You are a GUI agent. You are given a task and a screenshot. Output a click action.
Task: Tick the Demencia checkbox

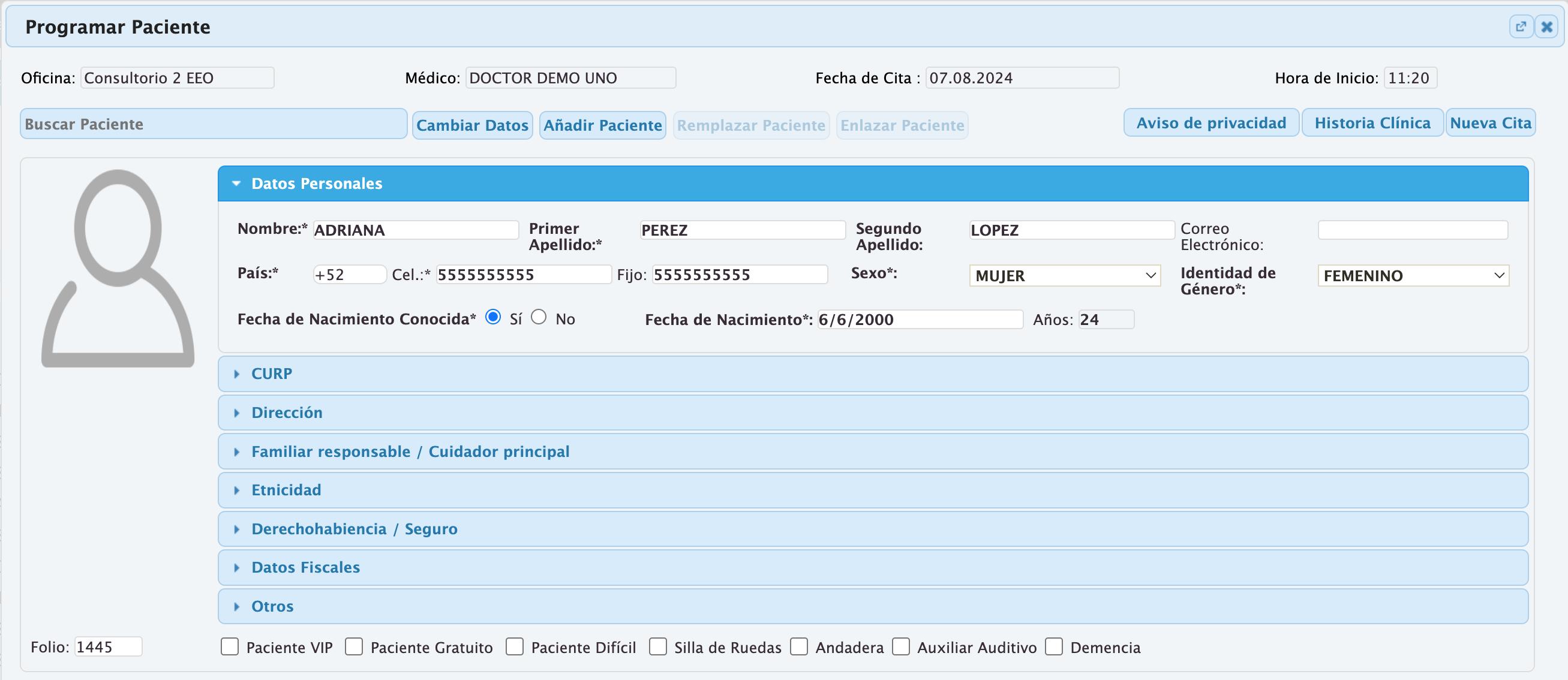point(1054,646)
